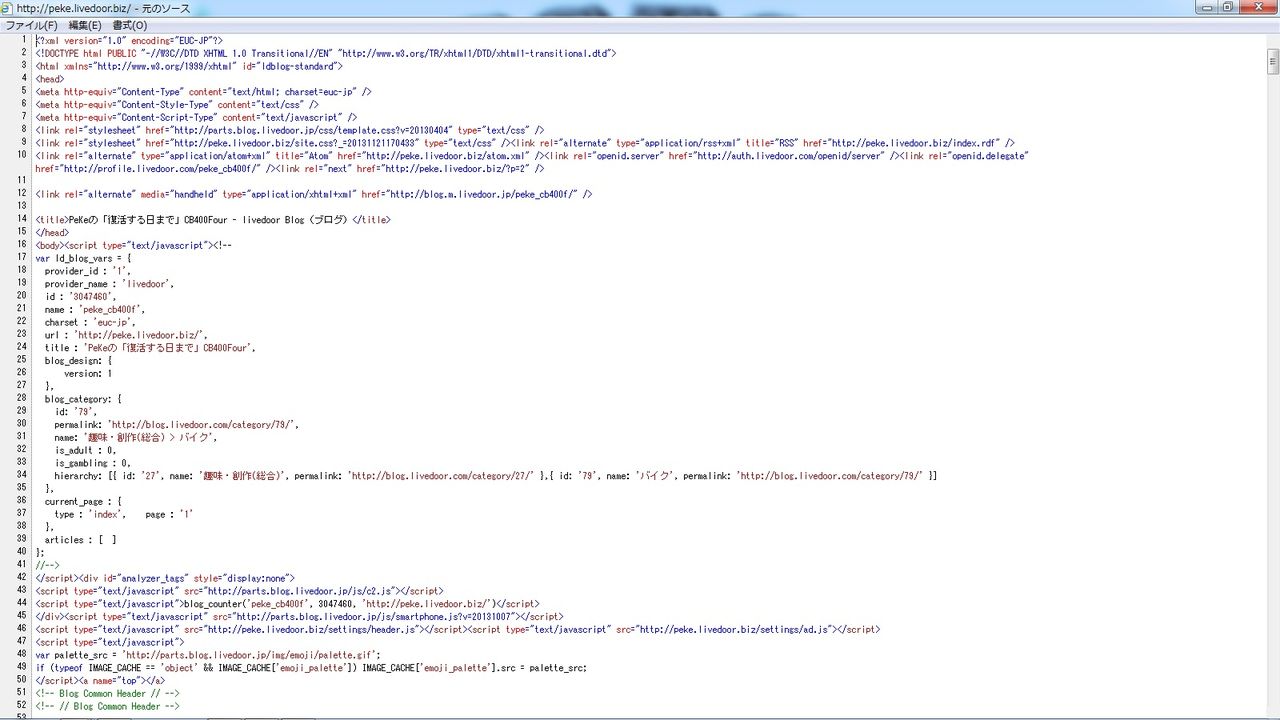
Task: Close the source viewer window
Action: [x=1258, y=7]
